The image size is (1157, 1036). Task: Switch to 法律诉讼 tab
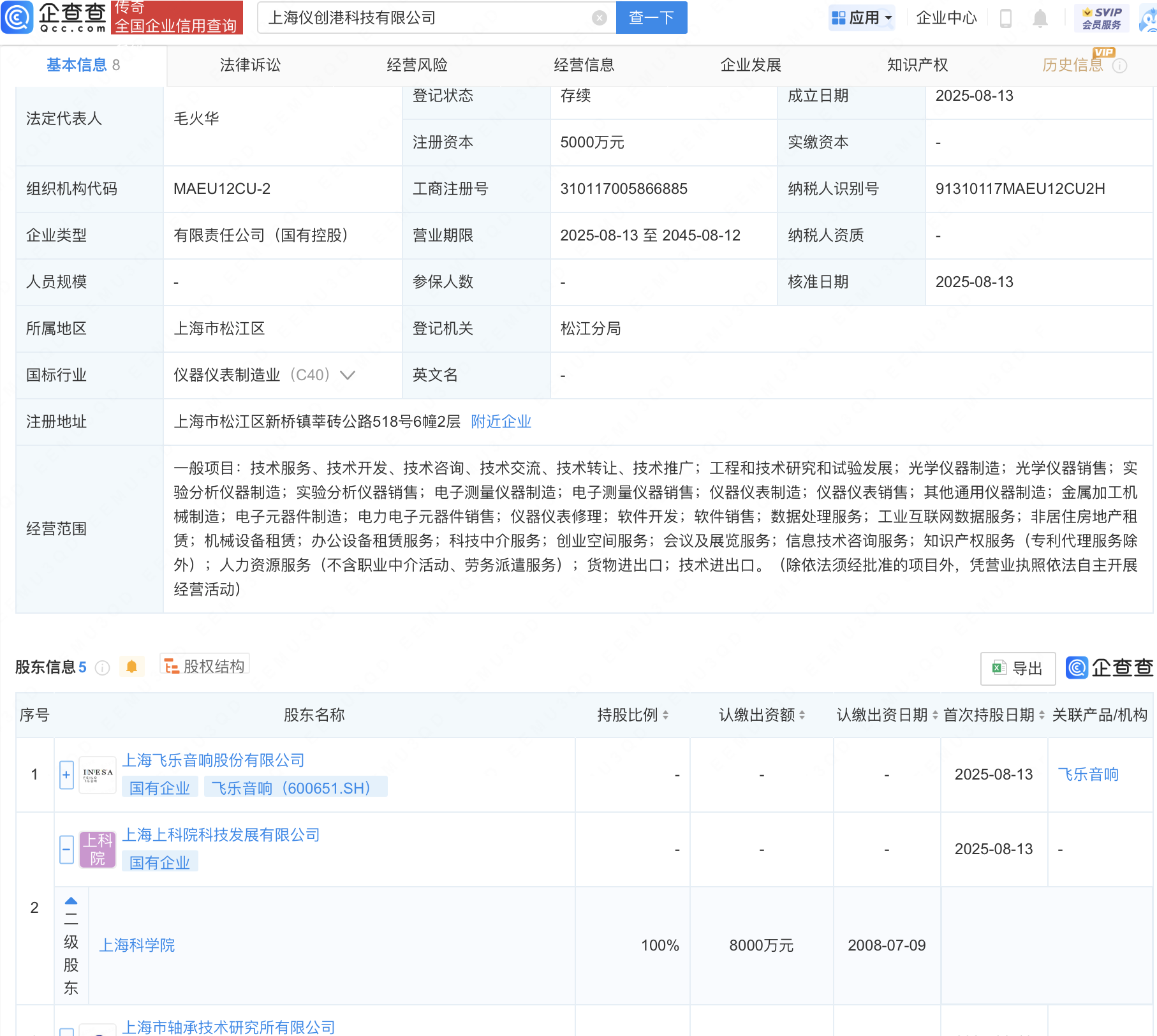250,65
